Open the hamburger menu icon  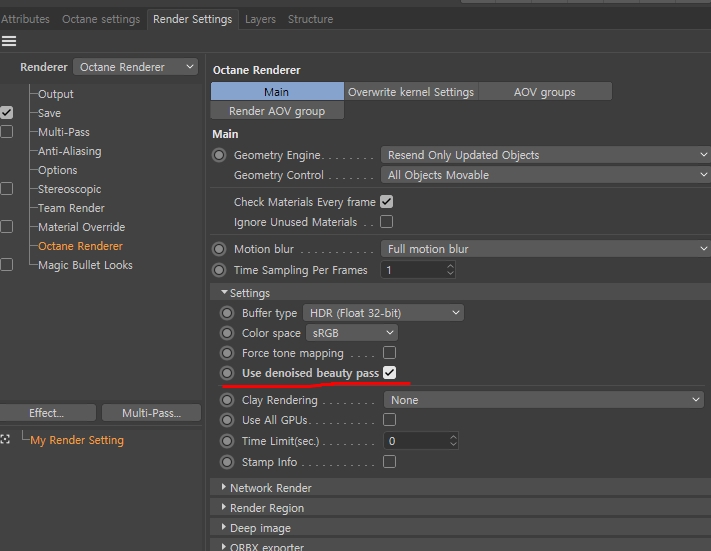[x=9, y=41]
